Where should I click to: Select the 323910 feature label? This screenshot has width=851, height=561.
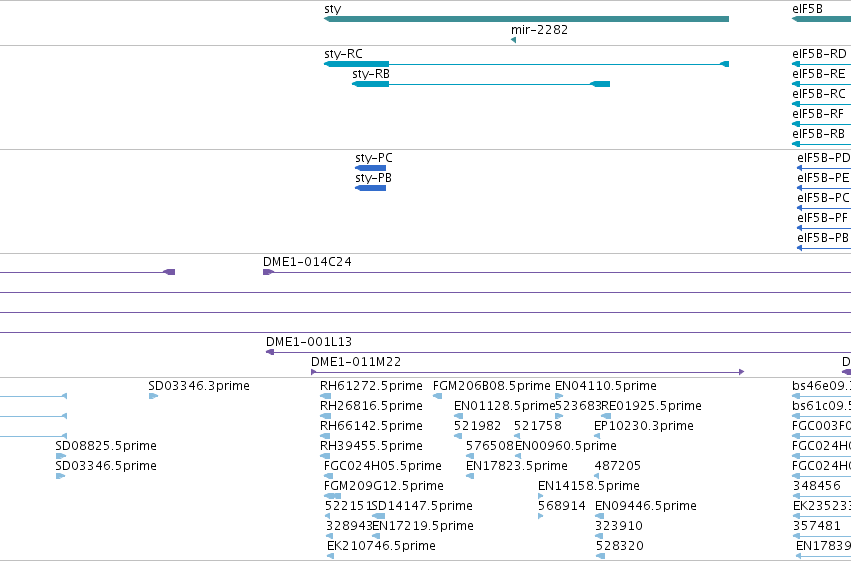coord(619,526)
